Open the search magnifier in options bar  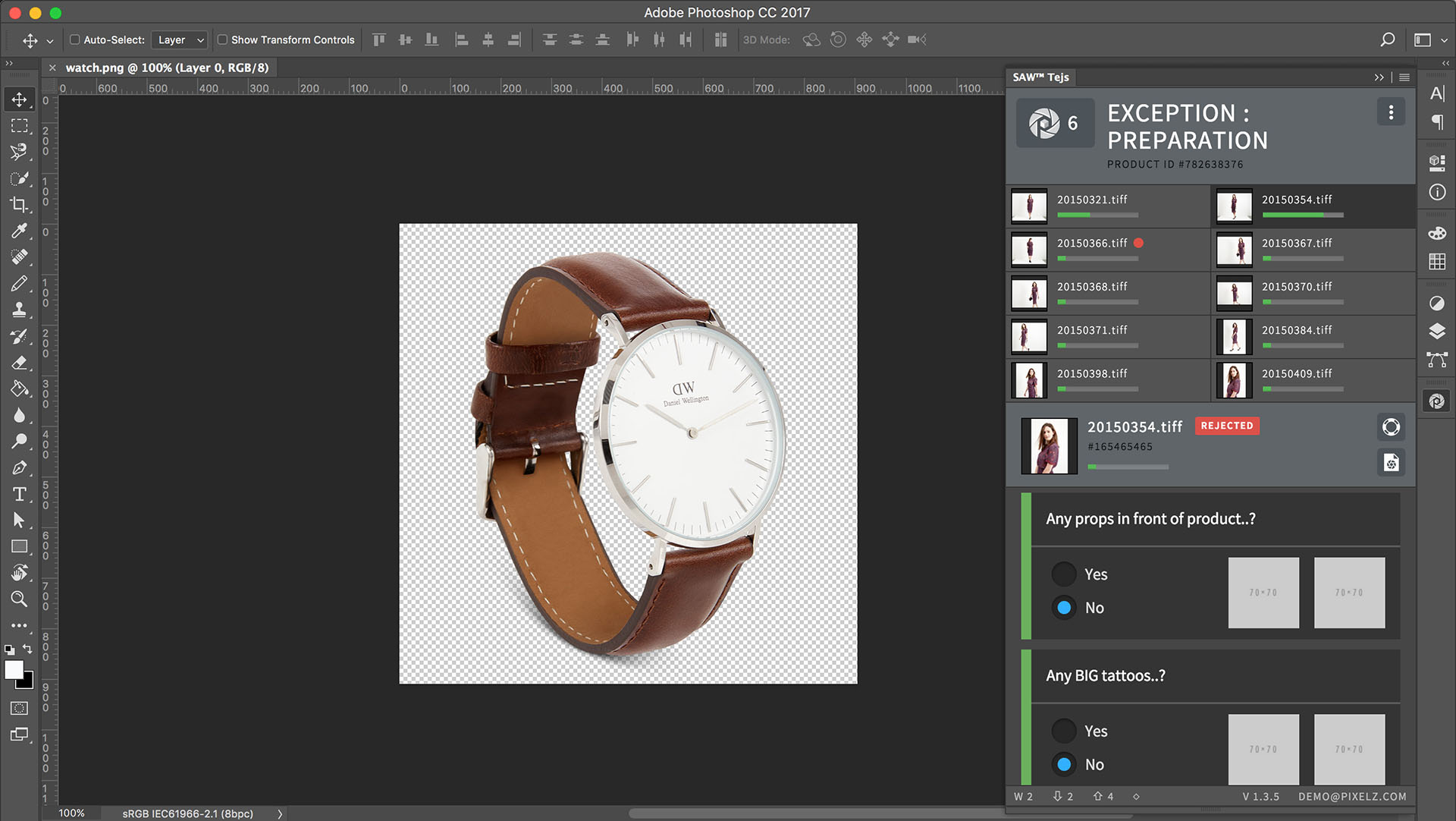click(x=1387, y=39)
